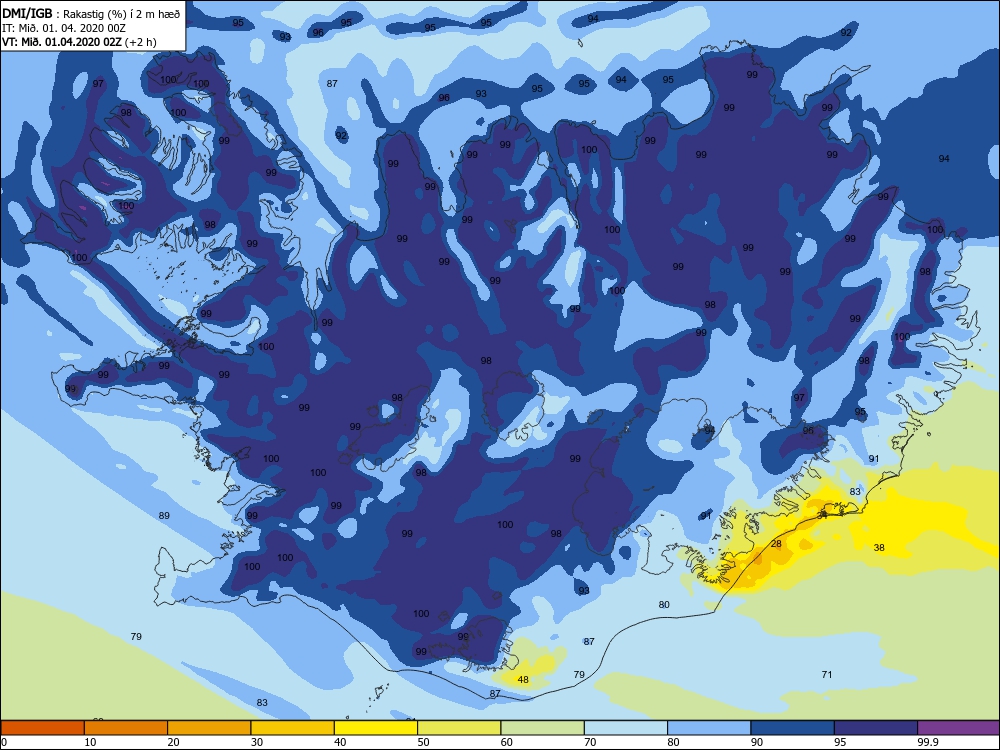The width and height of the screenshot is (1000, 750).
Task: Pick the 50–60 pale yellow legend swatch
Action: tap(459, 728)
